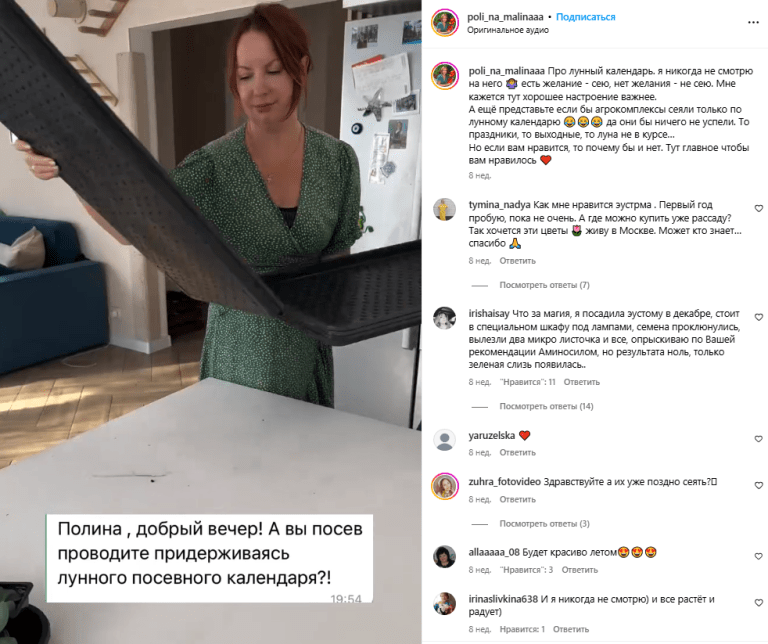The width and height of the screenshot is (768, 644).
Task: Expand the 7 replies under tymina_nadya's comment
Action: click(544, 285)
